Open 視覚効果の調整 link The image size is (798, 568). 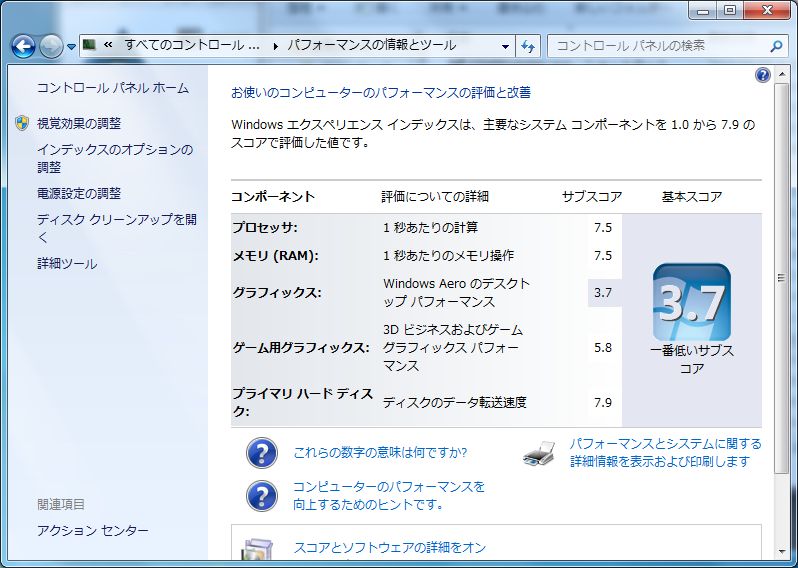pos(79,123)
